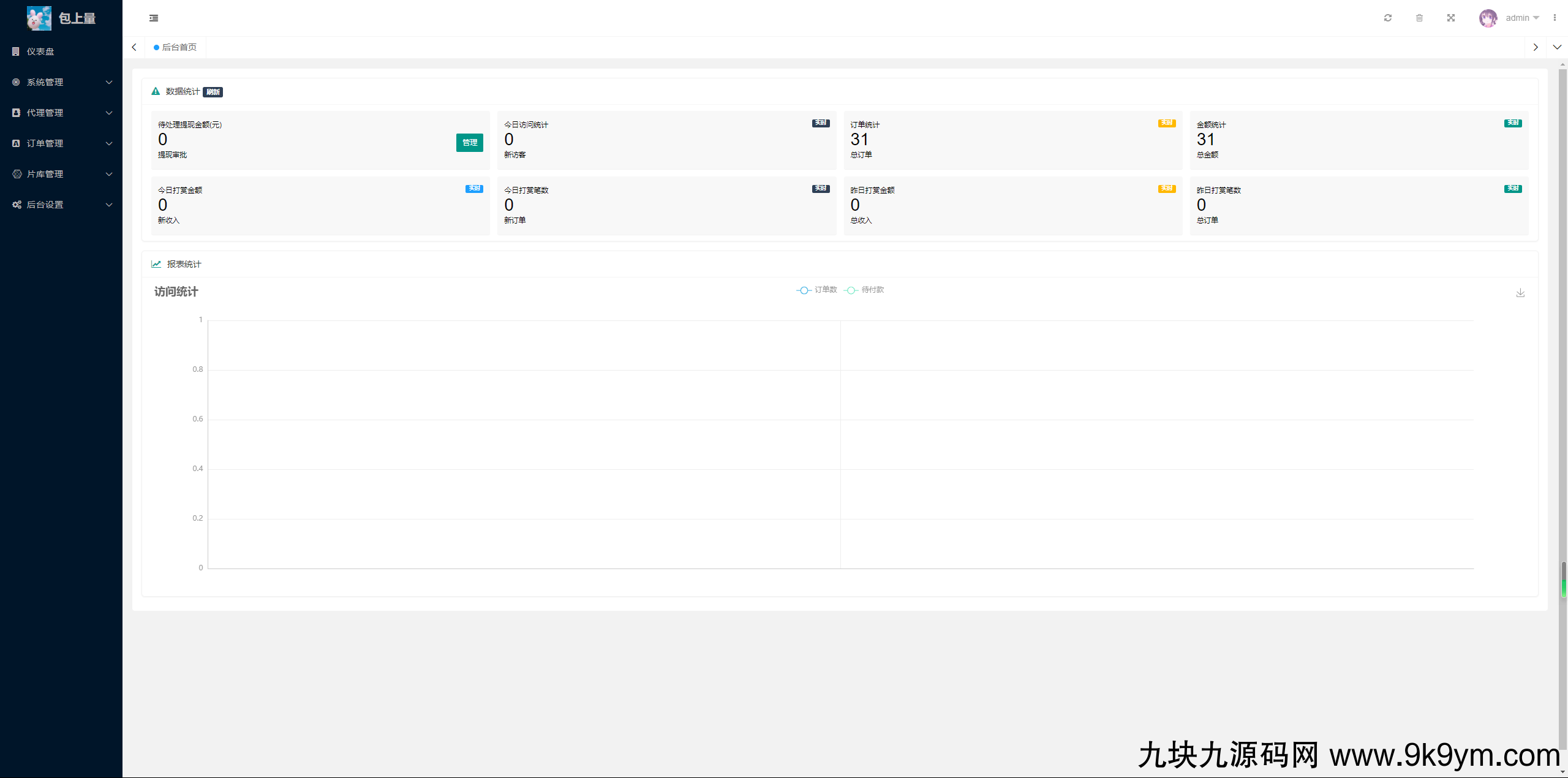
Task: Click the 后台设置 gear icon
Action: (17, 205)
